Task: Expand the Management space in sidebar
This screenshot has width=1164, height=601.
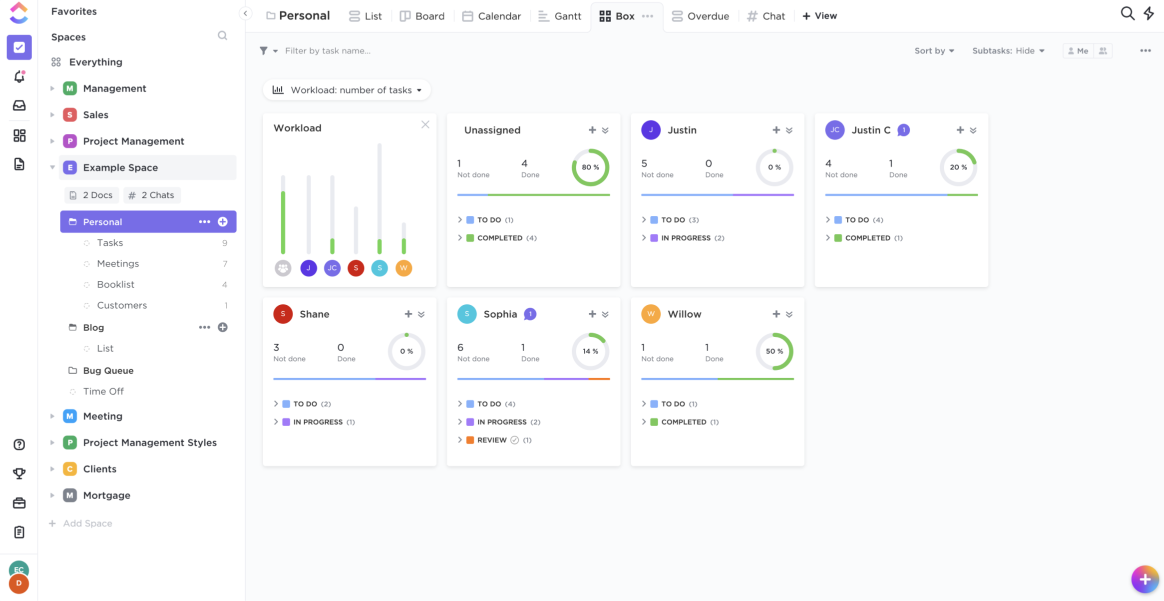Action: 52,89
